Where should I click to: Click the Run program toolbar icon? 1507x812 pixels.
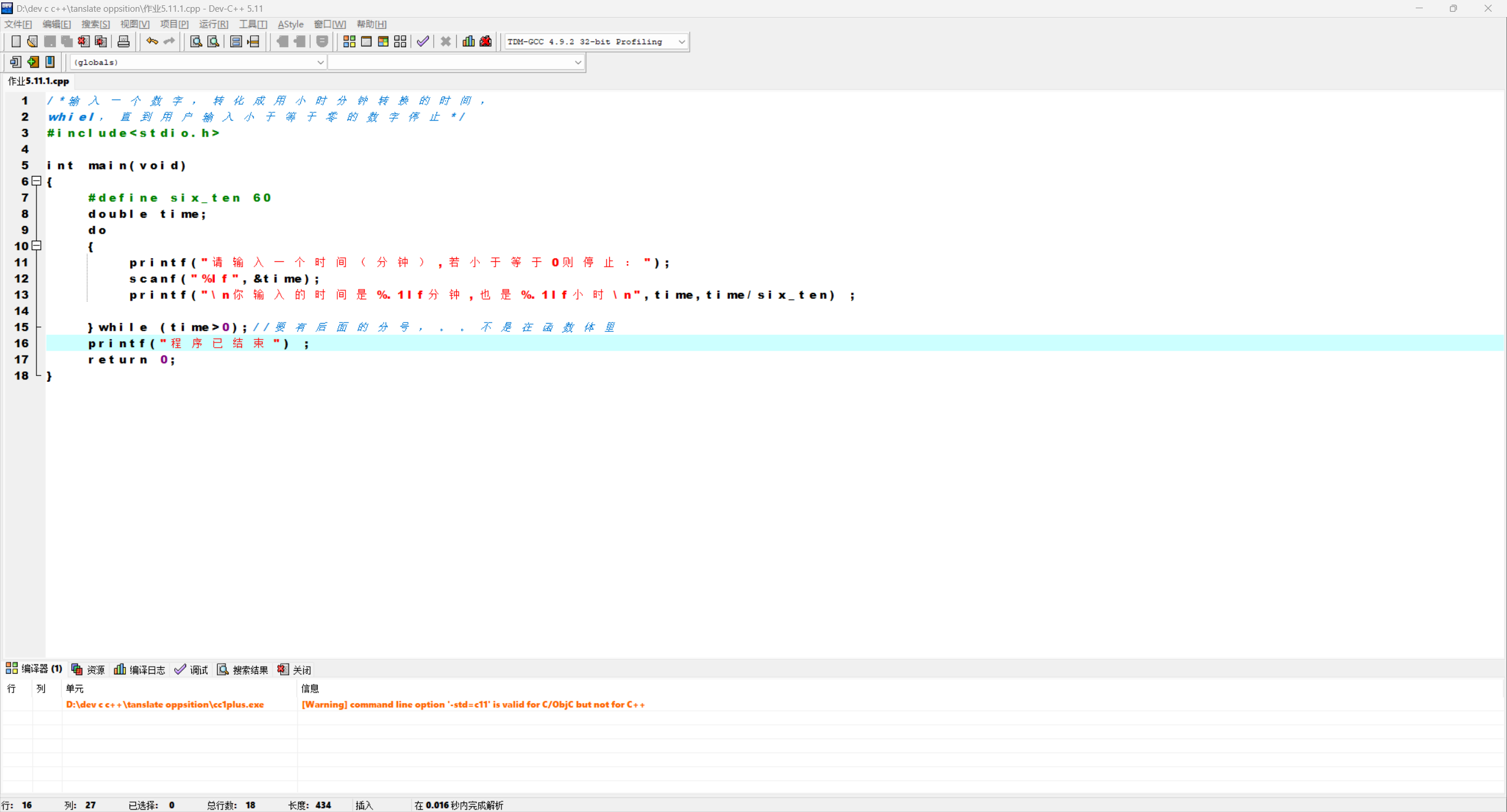click(x=366, y=41)
